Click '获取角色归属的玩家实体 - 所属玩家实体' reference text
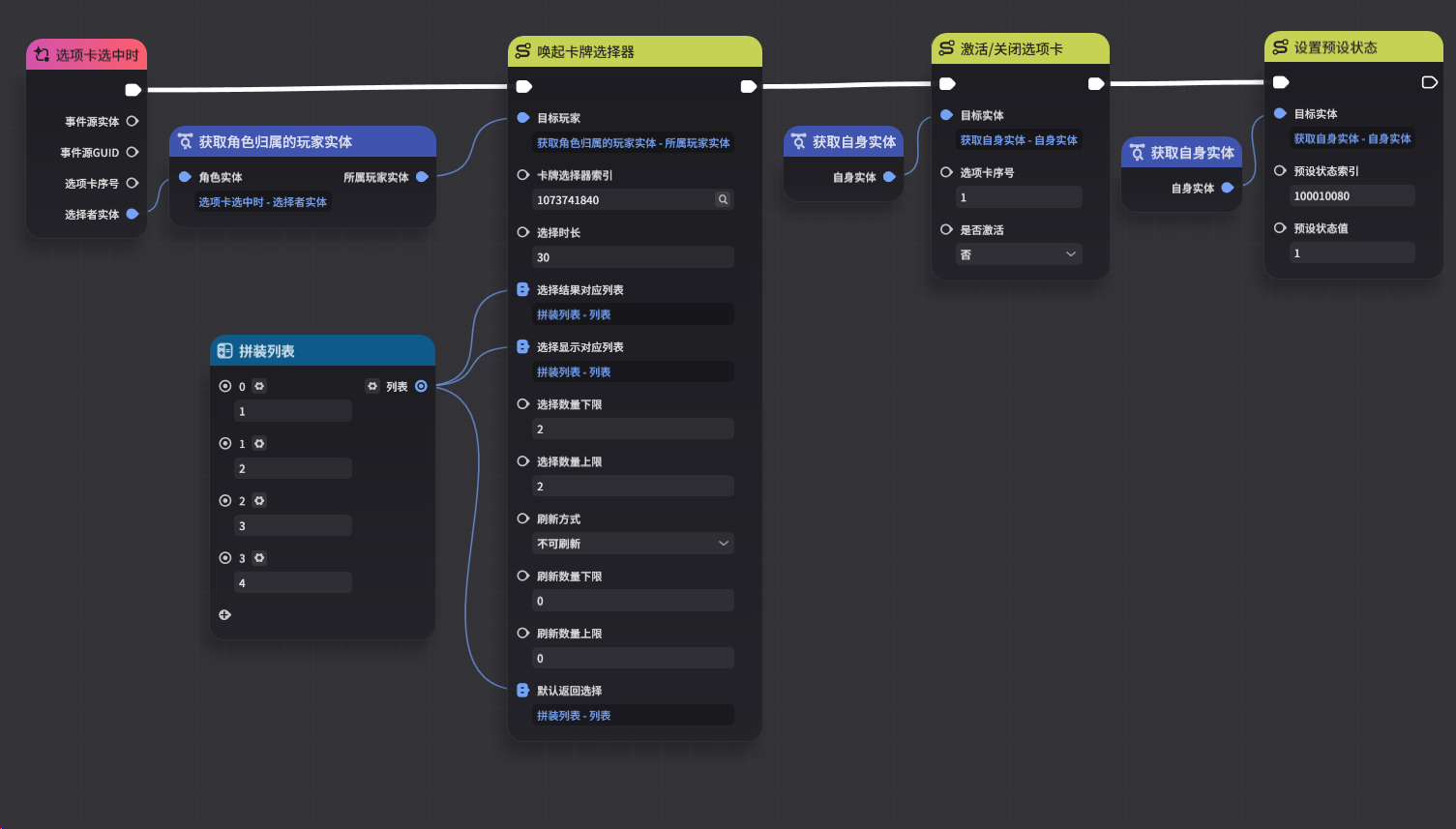Image resolution: width=1456 pixels, height=829 pixels. click(x=634, y=143)
